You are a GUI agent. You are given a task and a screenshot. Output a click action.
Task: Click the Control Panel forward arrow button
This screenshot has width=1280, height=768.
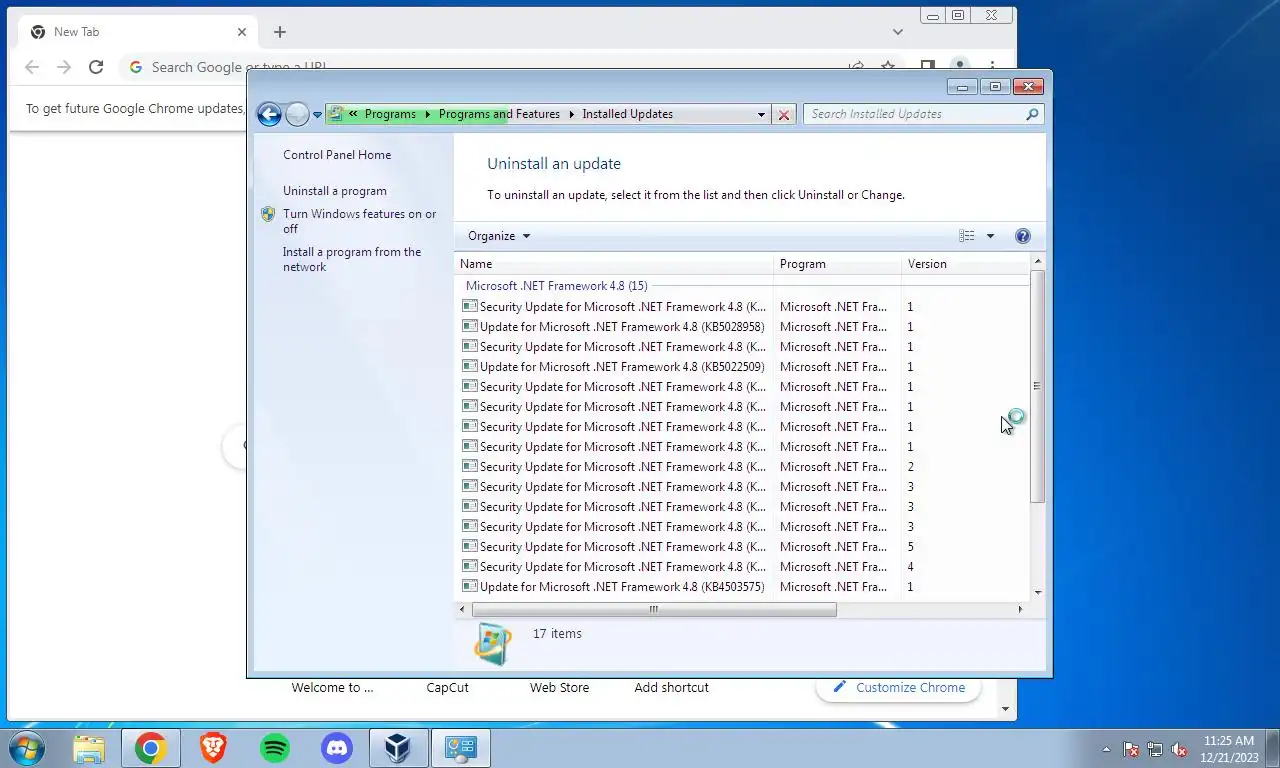tap(297, 114)
